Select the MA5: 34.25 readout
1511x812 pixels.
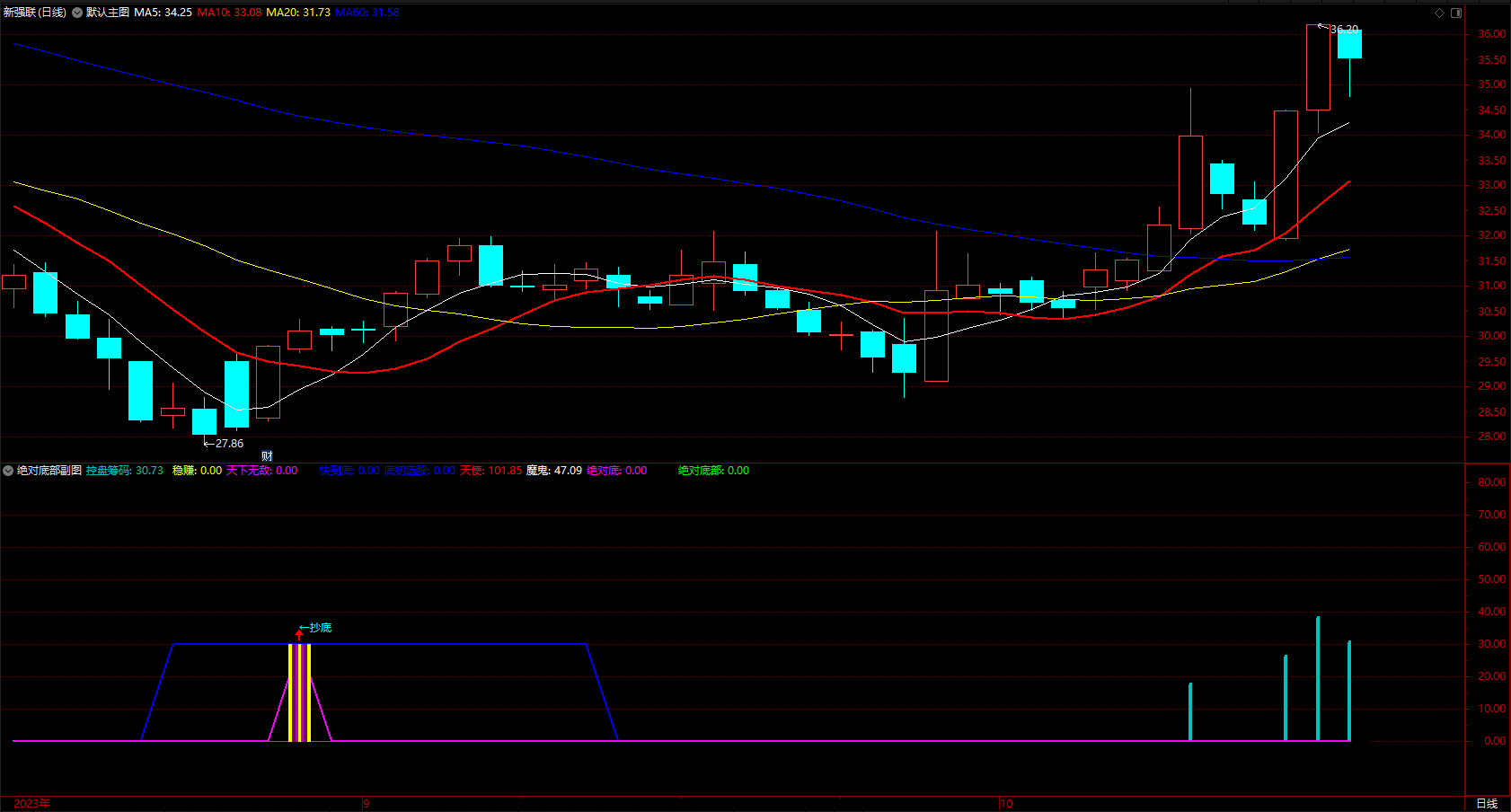point(163,13)
